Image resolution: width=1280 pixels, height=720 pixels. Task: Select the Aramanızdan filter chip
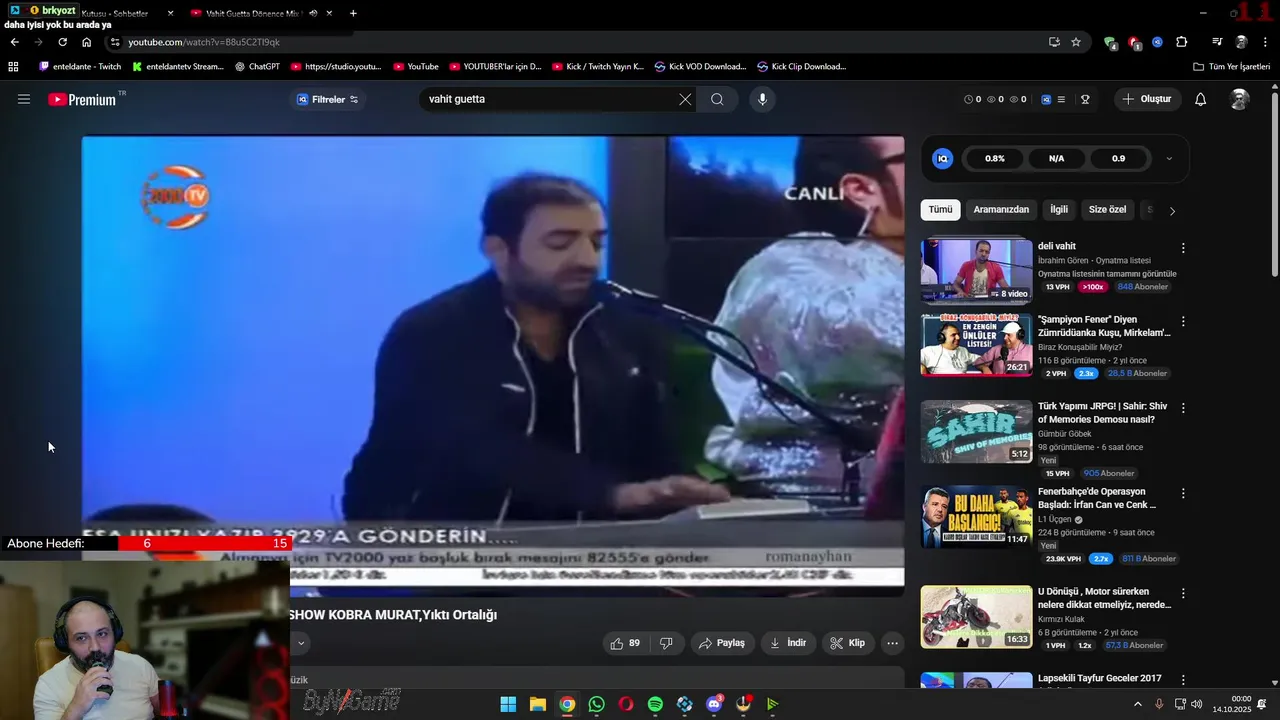pos(1001,210)
